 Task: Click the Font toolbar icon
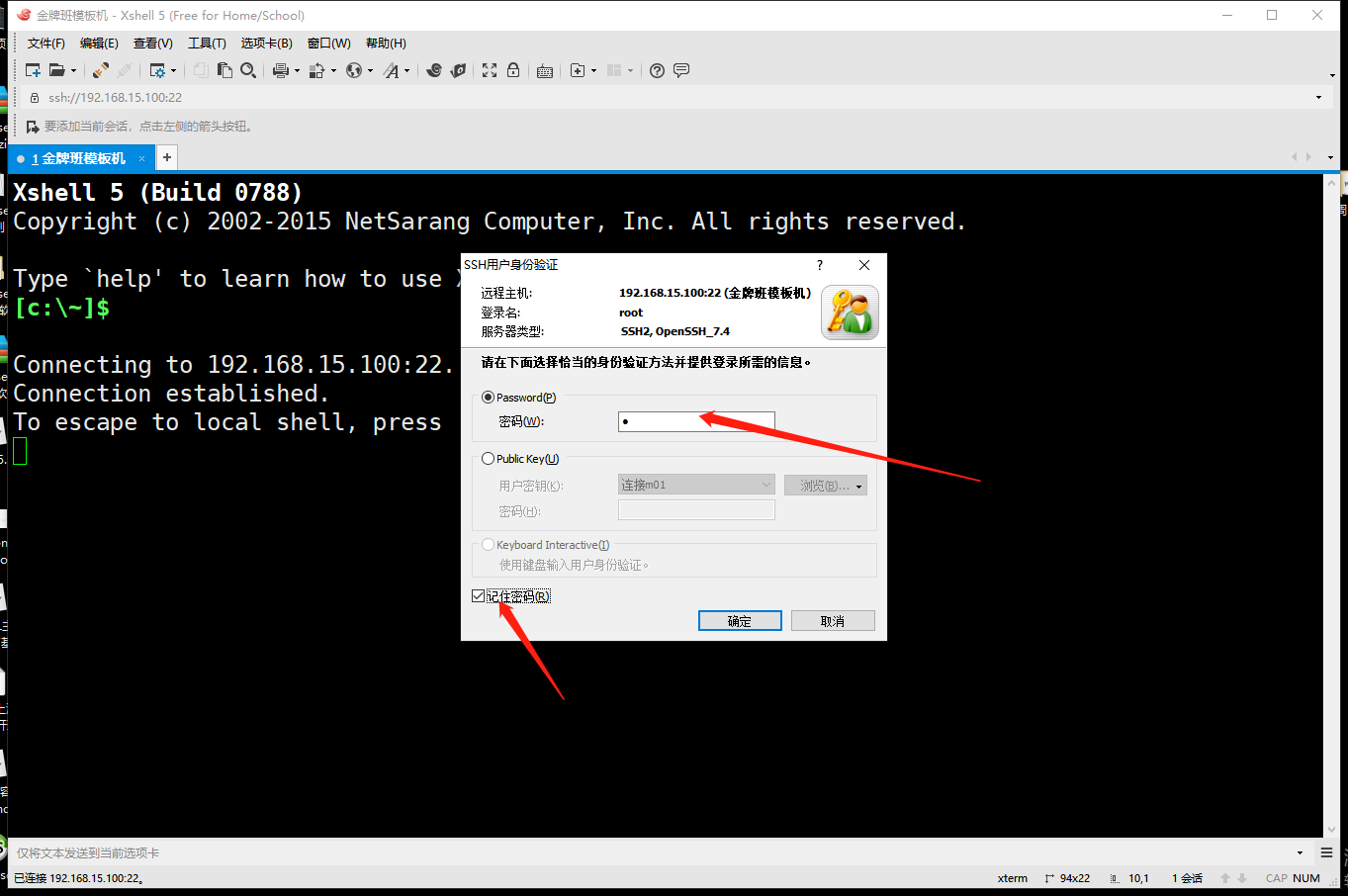pos(392,70)
